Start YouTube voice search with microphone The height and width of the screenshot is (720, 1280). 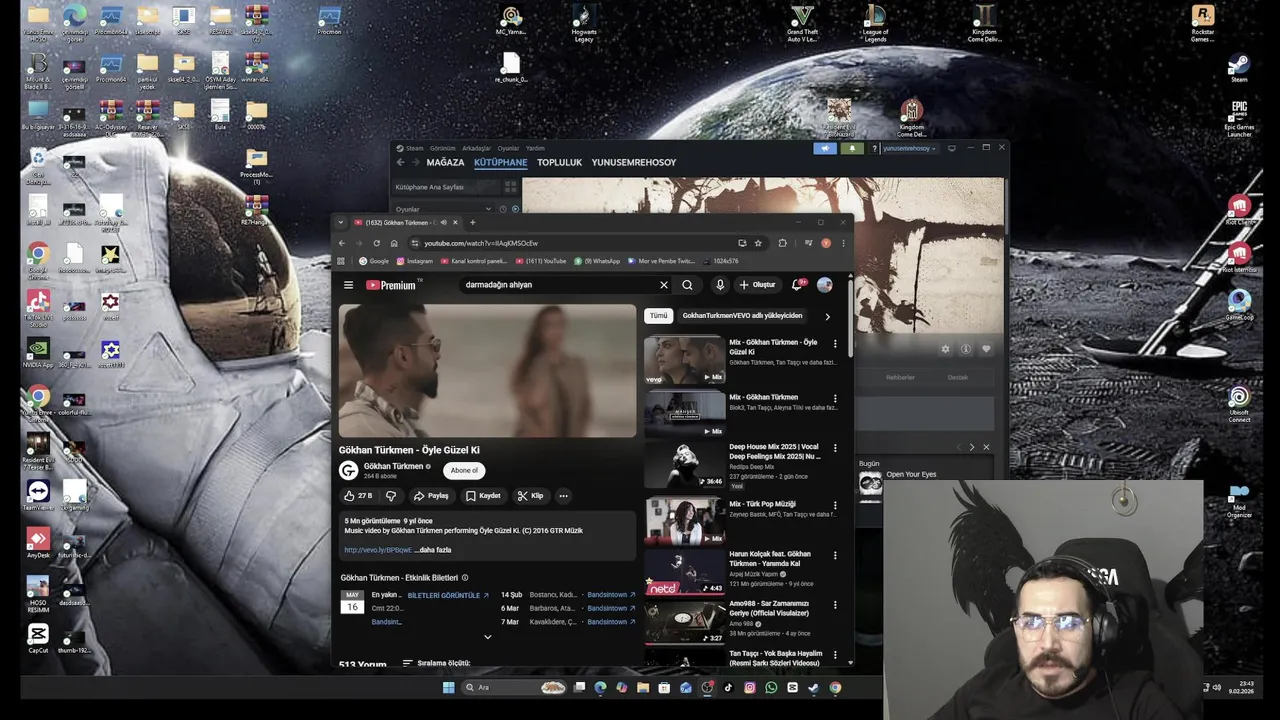(719, 285)
